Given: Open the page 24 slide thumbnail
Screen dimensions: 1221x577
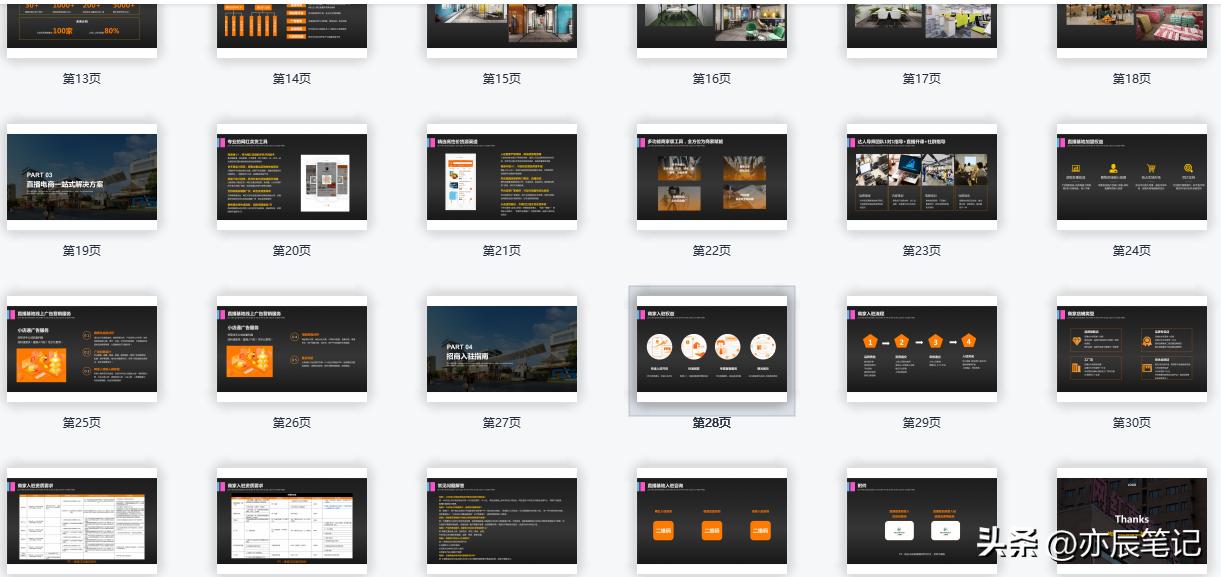Looking at the screenshot, I should click(1132, 177).
